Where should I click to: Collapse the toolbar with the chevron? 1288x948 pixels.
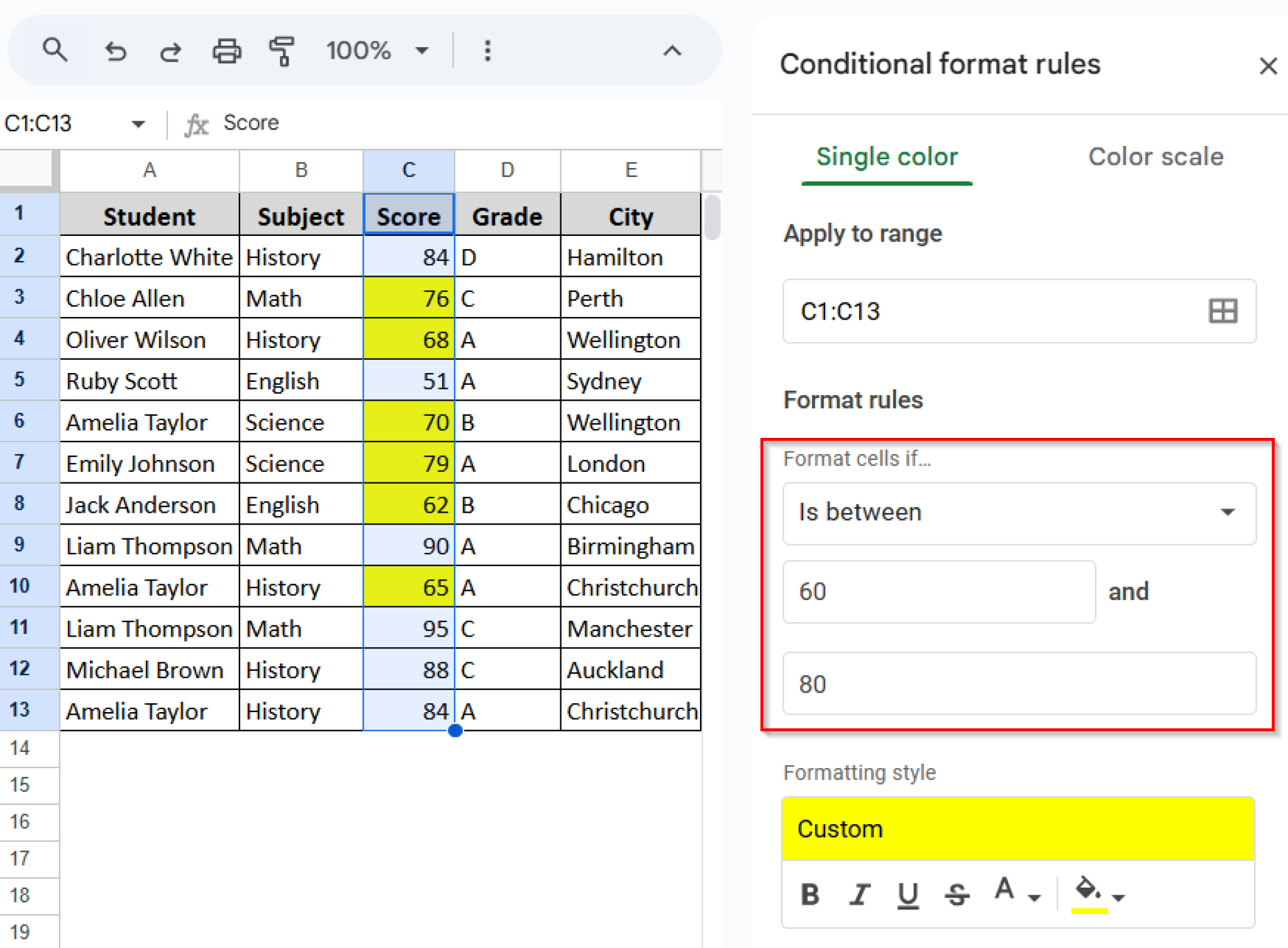coord(672,50)
